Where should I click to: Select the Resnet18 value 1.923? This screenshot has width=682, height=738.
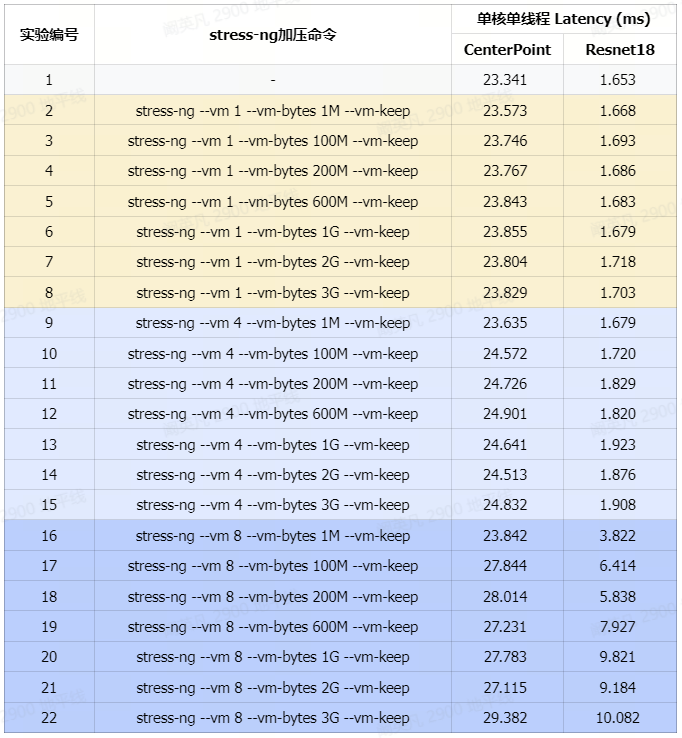point(618,444)
